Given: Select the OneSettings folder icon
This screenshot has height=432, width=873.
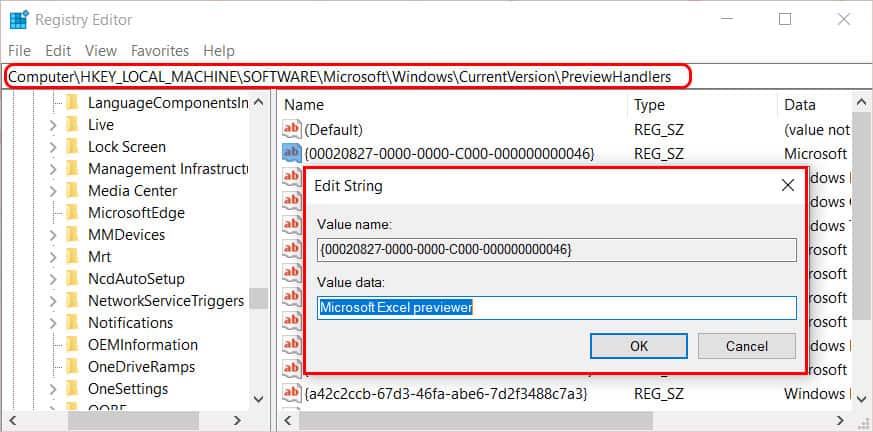Looking at the screenshot, I should point(72,388).
